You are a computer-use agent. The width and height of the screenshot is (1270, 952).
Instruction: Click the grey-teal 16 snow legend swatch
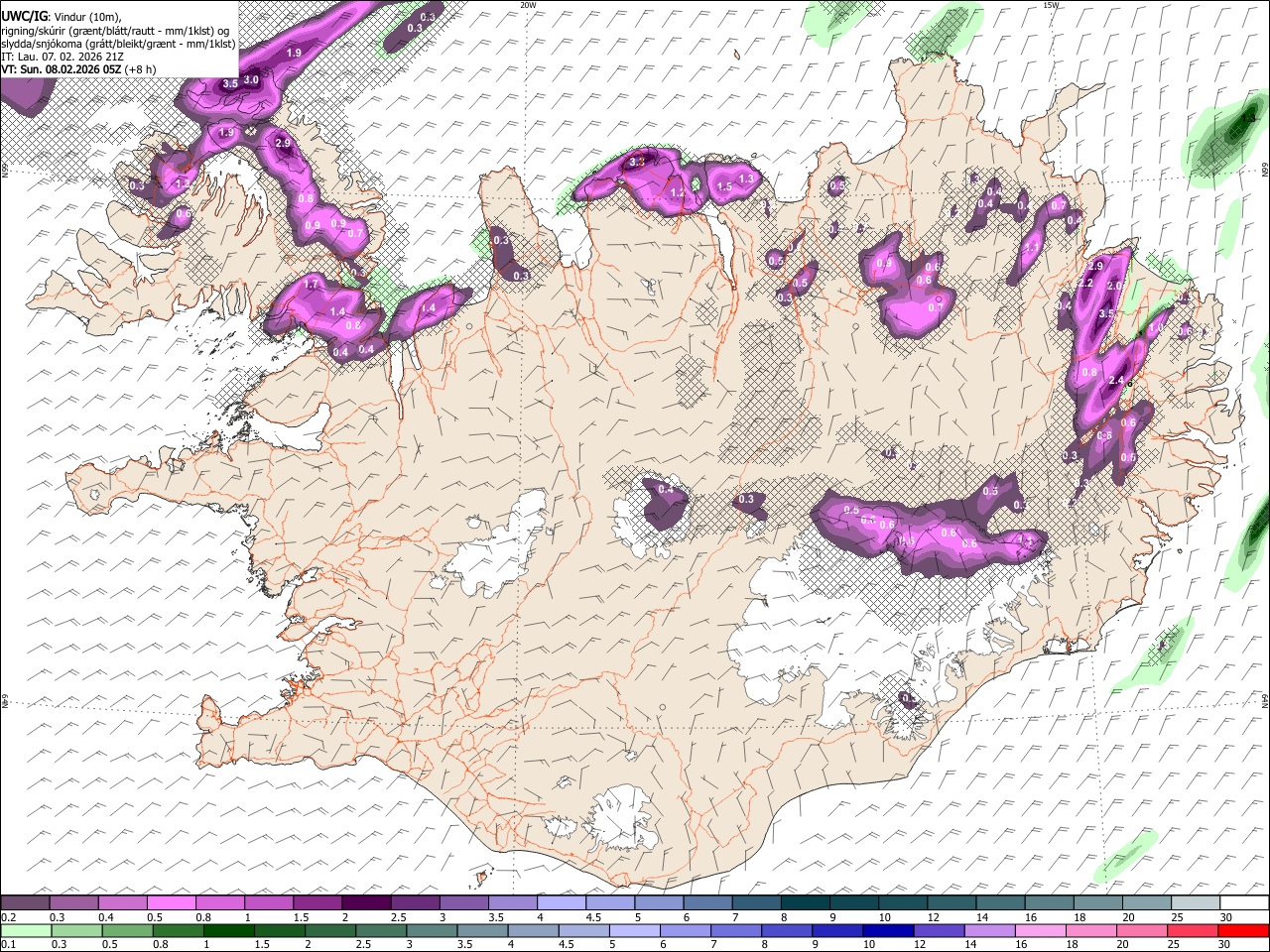[x=1050, y=903]
